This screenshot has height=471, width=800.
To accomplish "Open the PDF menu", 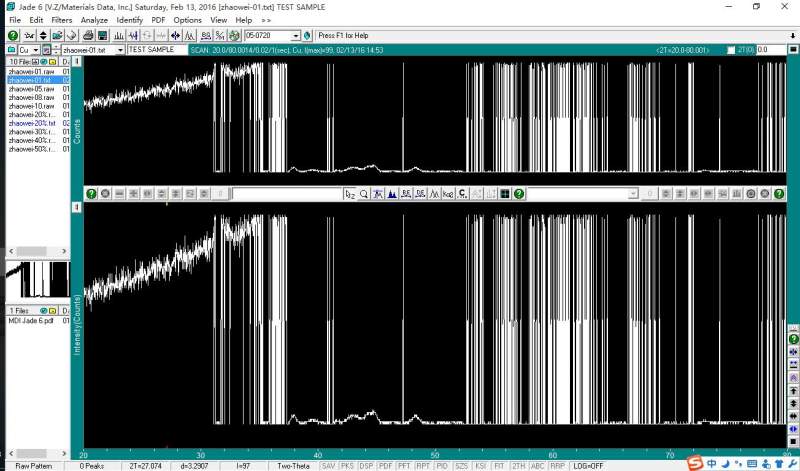I will click(158, 20).
